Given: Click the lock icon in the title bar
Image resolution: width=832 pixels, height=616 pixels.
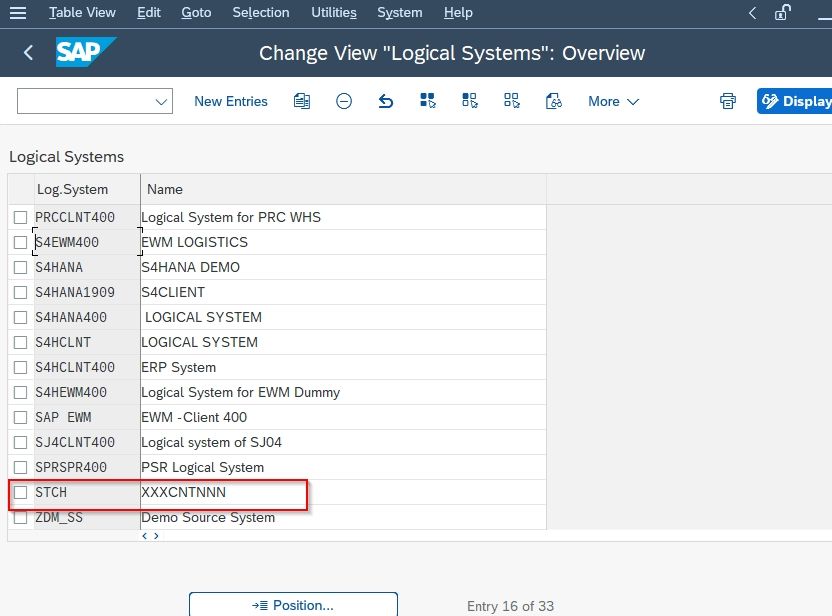Looking at the screenshot, I should (783, 13).
